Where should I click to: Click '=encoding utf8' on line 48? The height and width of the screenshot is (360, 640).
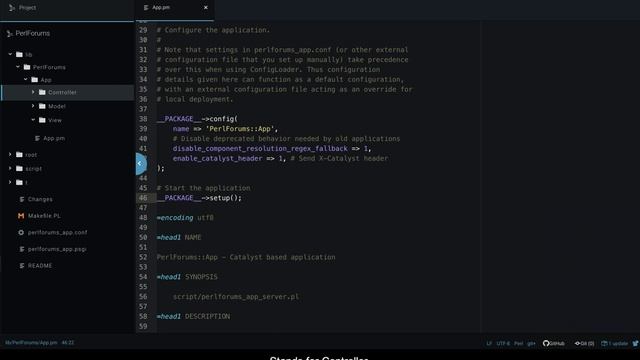[185, 218]
